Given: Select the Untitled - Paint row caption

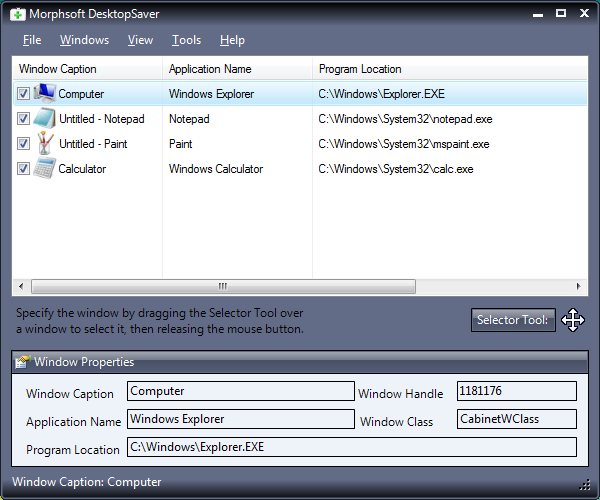Looking at the screenshot, I should point(93,144).
